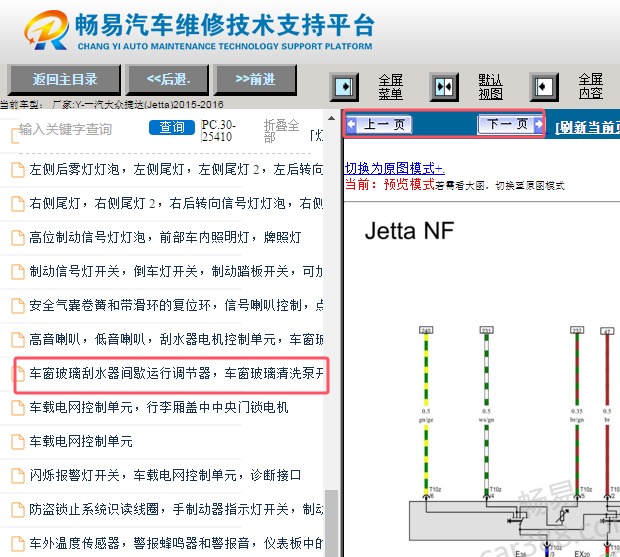Click the full-screen content arrow icon
The height and width of the screenshot is (557, 620).
click(x=544, y=87)
